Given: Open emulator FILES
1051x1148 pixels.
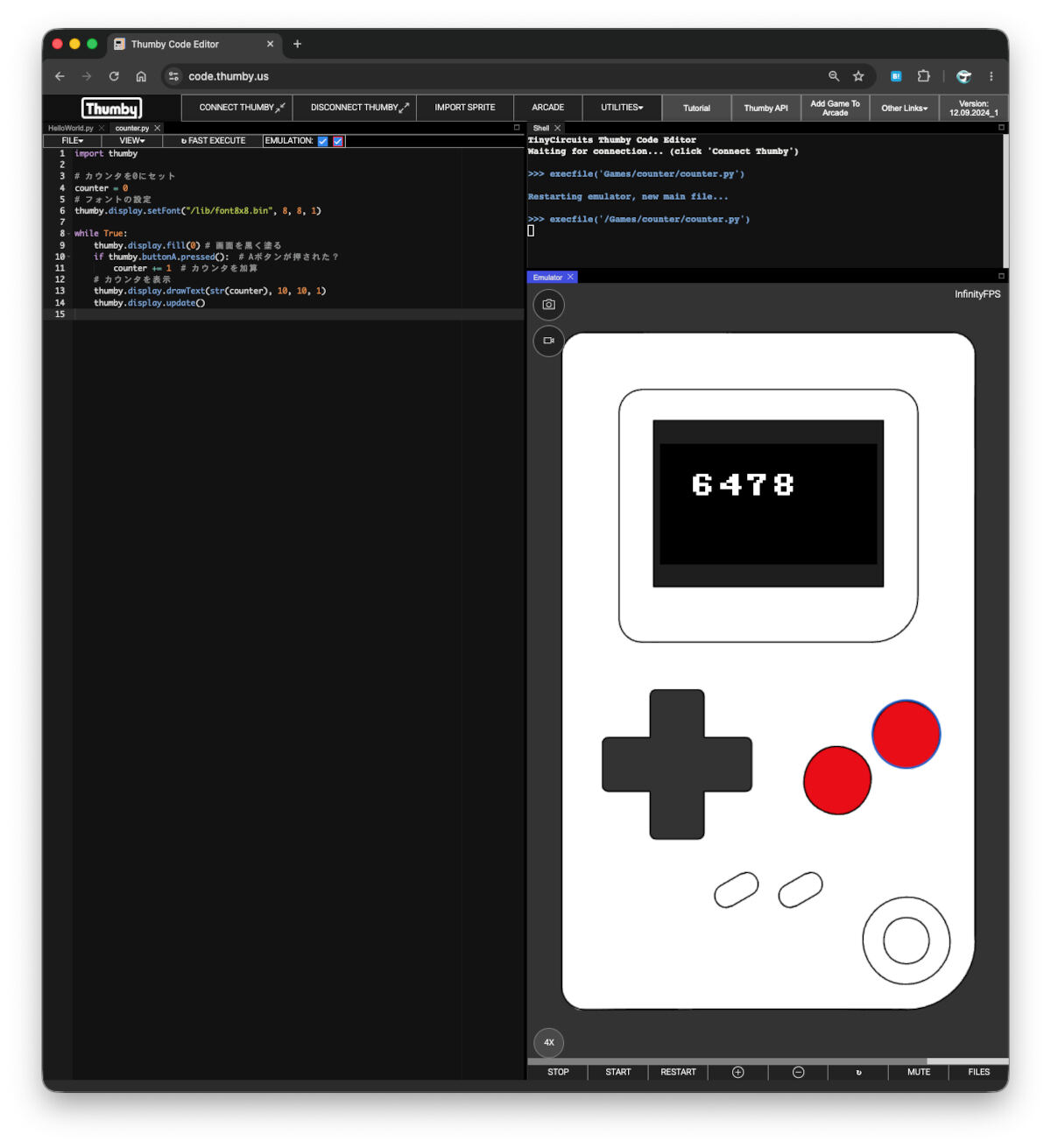Looking at the screenshot, I should pyautogui.click(x=979, y=1073).
